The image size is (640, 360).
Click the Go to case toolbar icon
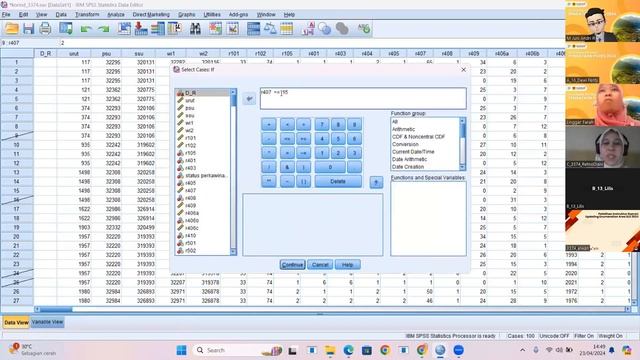(124, 29)
